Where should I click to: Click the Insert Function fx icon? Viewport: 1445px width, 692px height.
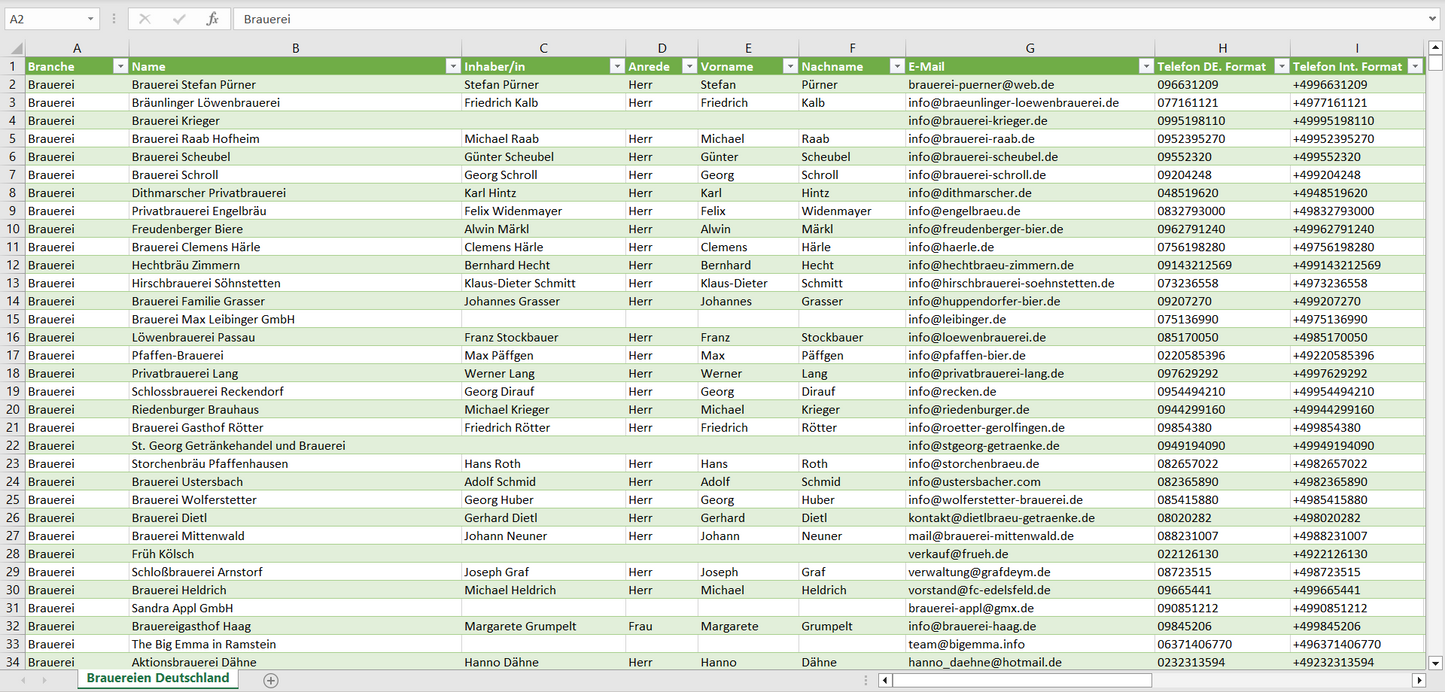point(212,19)
